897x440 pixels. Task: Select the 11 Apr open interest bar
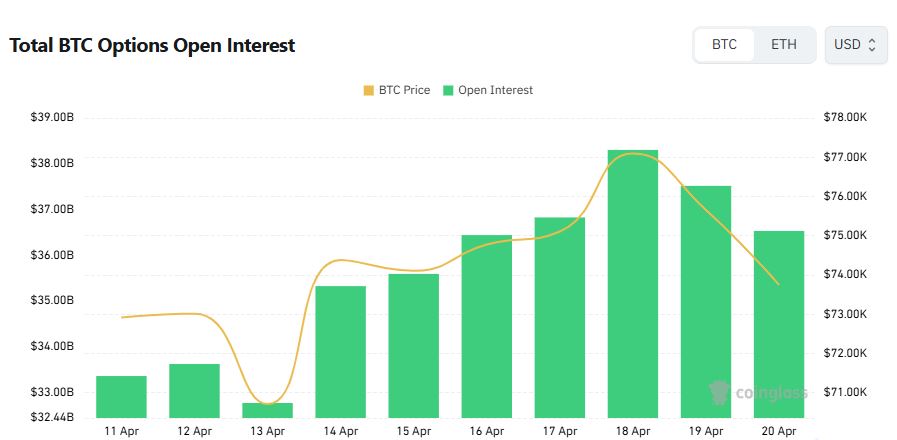(121, 397)
